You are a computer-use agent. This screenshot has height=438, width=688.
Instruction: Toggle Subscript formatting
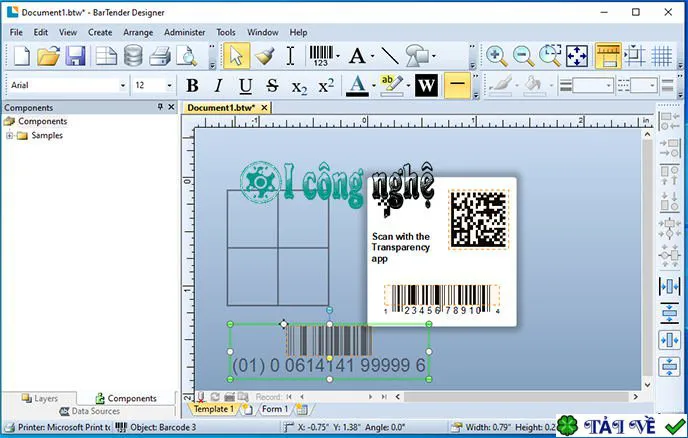tap(299, 86)
